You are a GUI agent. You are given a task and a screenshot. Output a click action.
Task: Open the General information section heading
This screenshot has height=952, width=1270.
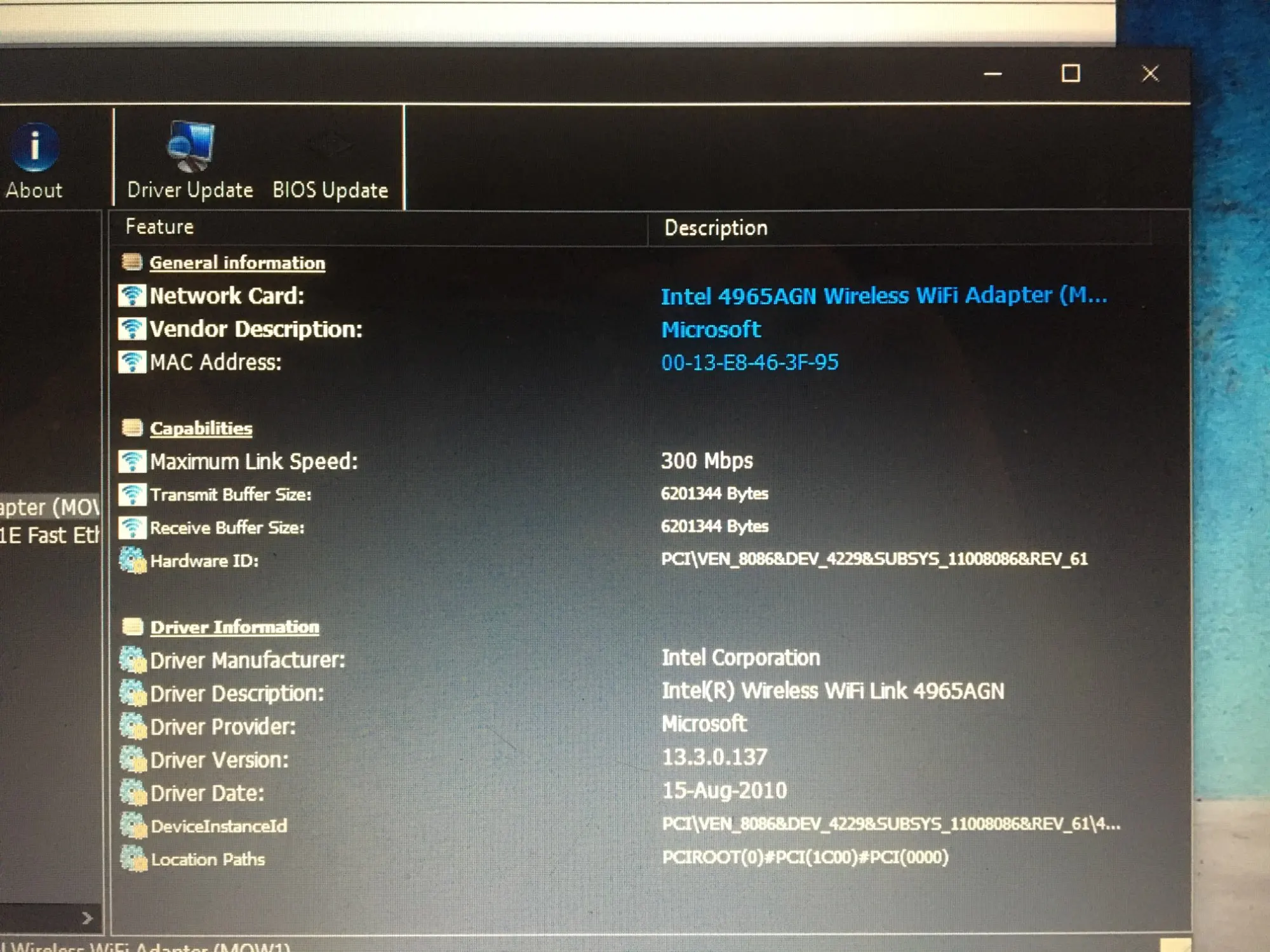click(x=237, y=263)
